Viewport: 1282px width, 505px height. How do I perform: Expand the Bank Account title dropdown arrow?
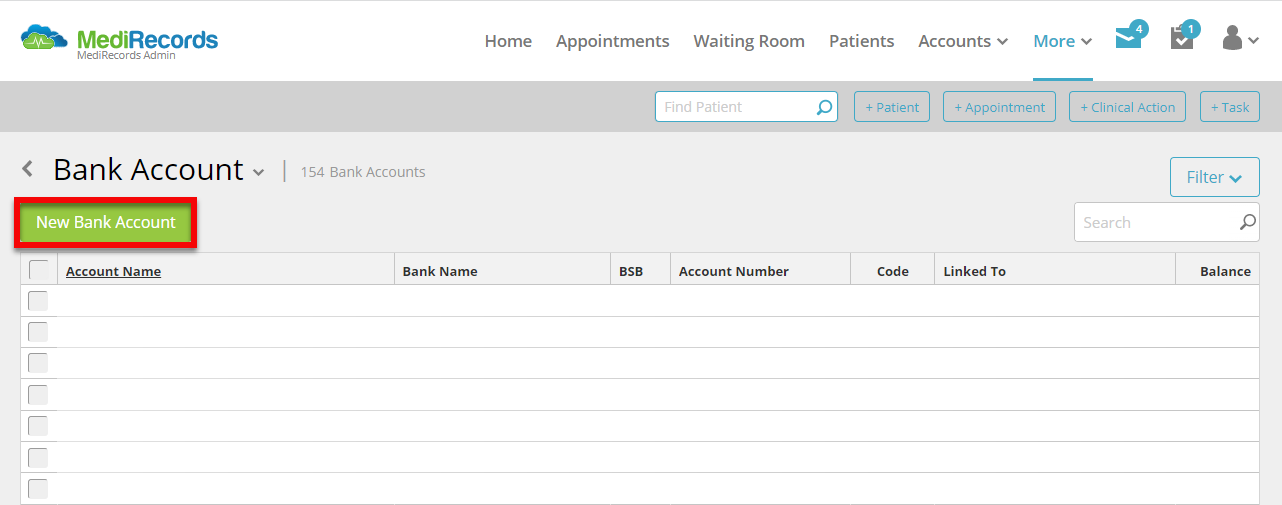click(258, 172)
